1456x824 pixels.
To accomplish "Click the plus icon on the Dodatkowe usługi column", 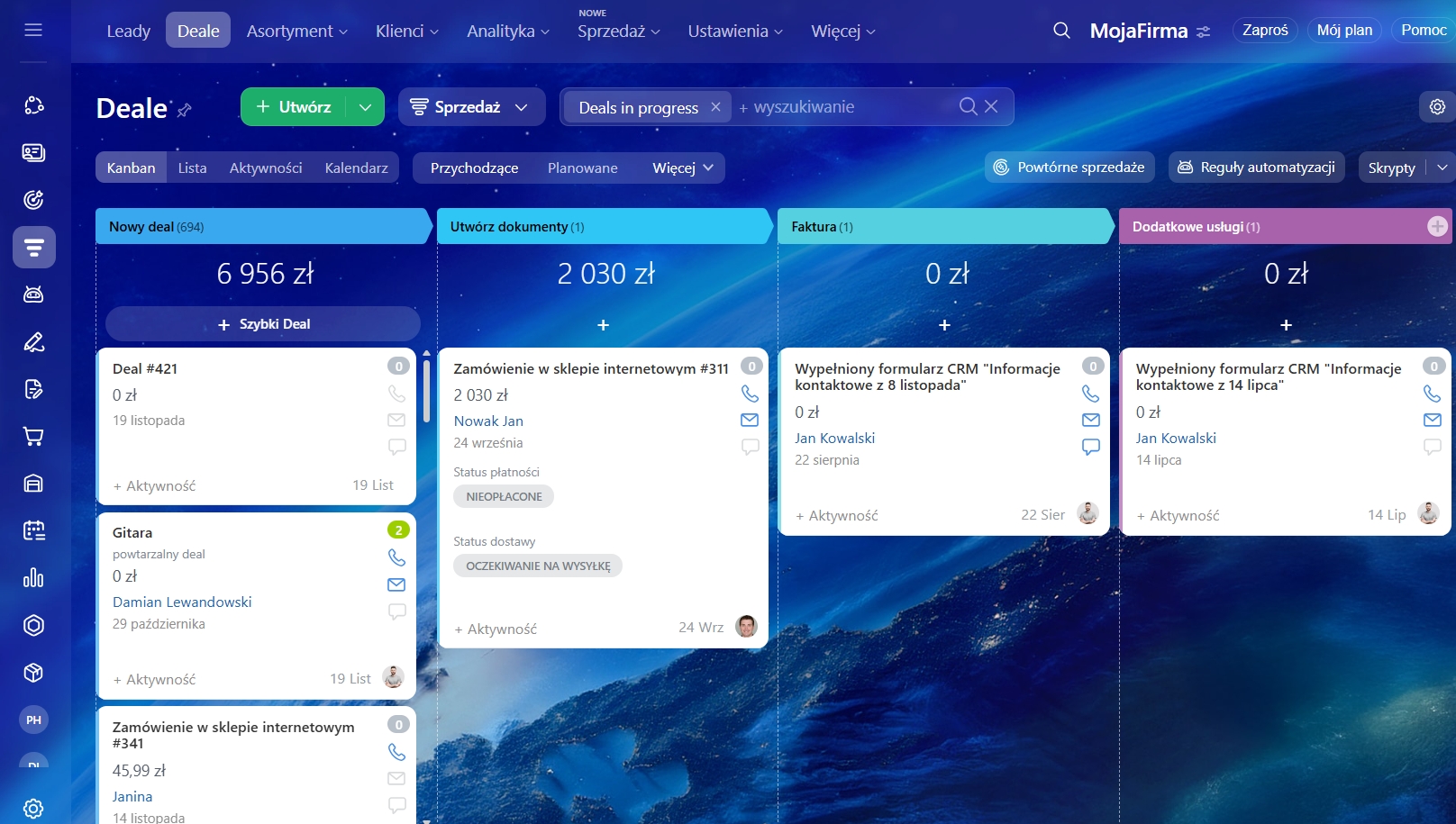I will 1437,227.
